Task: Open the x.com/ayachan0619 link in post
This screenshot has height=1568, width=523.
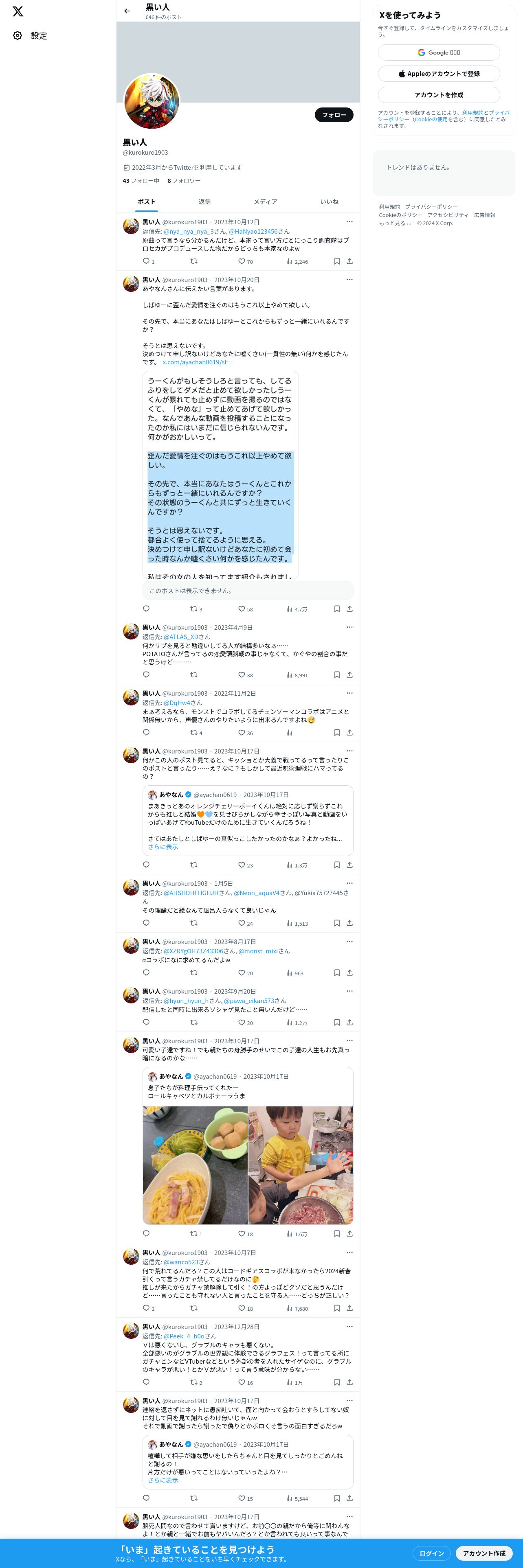Action: [x=197, y=361]
